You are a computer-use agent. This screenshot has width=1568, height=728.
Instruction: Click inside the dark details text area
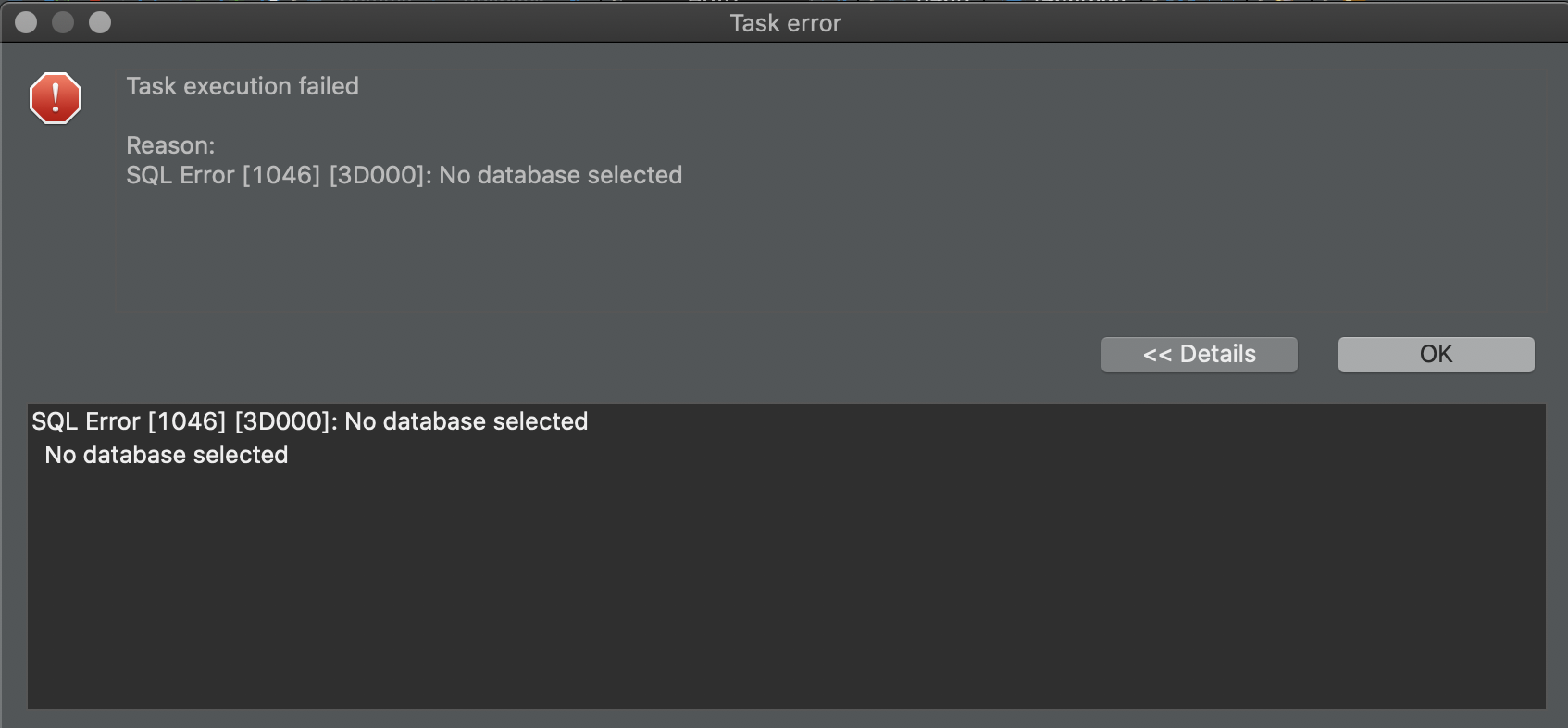pos(787,574)
